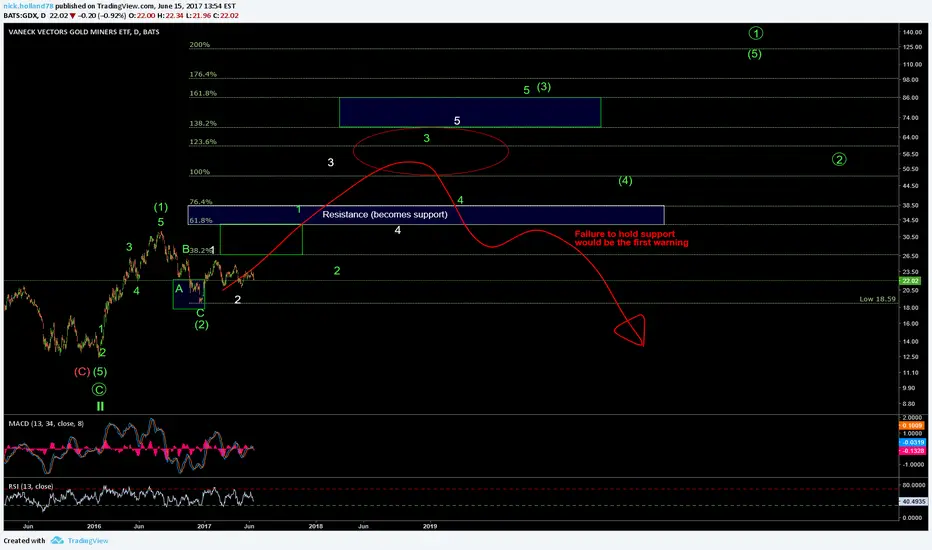Click the 20.50 price axis value
The width and height of the screenshot is (932, 550).
[910, 290]
